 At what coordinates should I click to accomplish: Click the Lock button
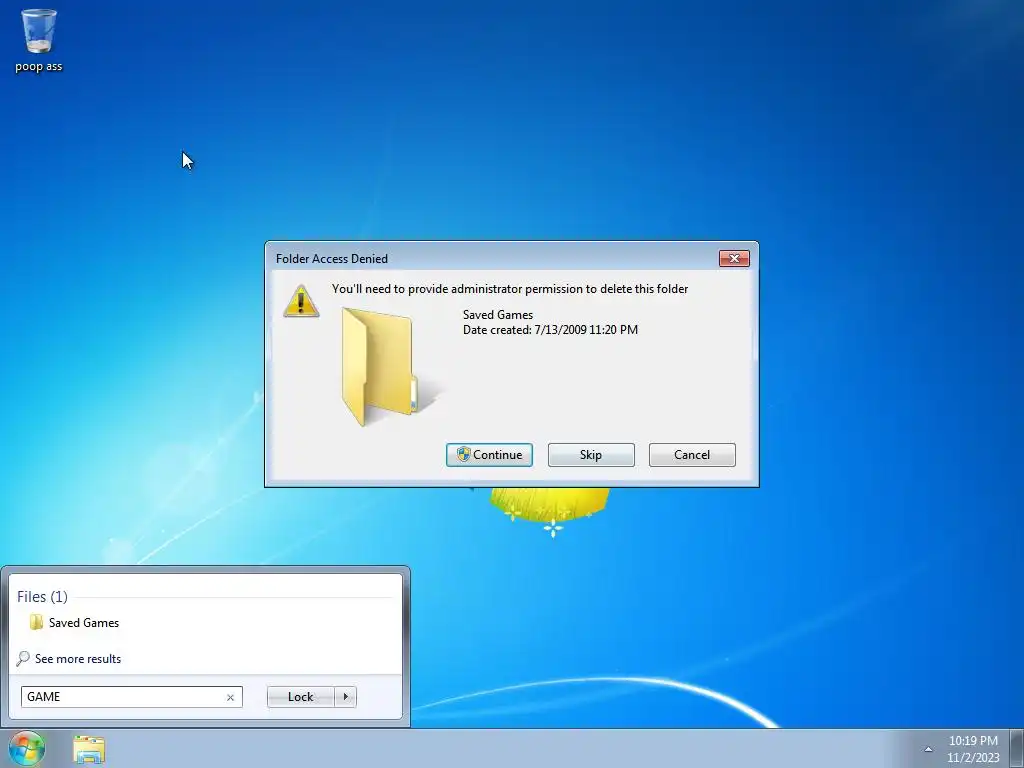coord(300,697)
